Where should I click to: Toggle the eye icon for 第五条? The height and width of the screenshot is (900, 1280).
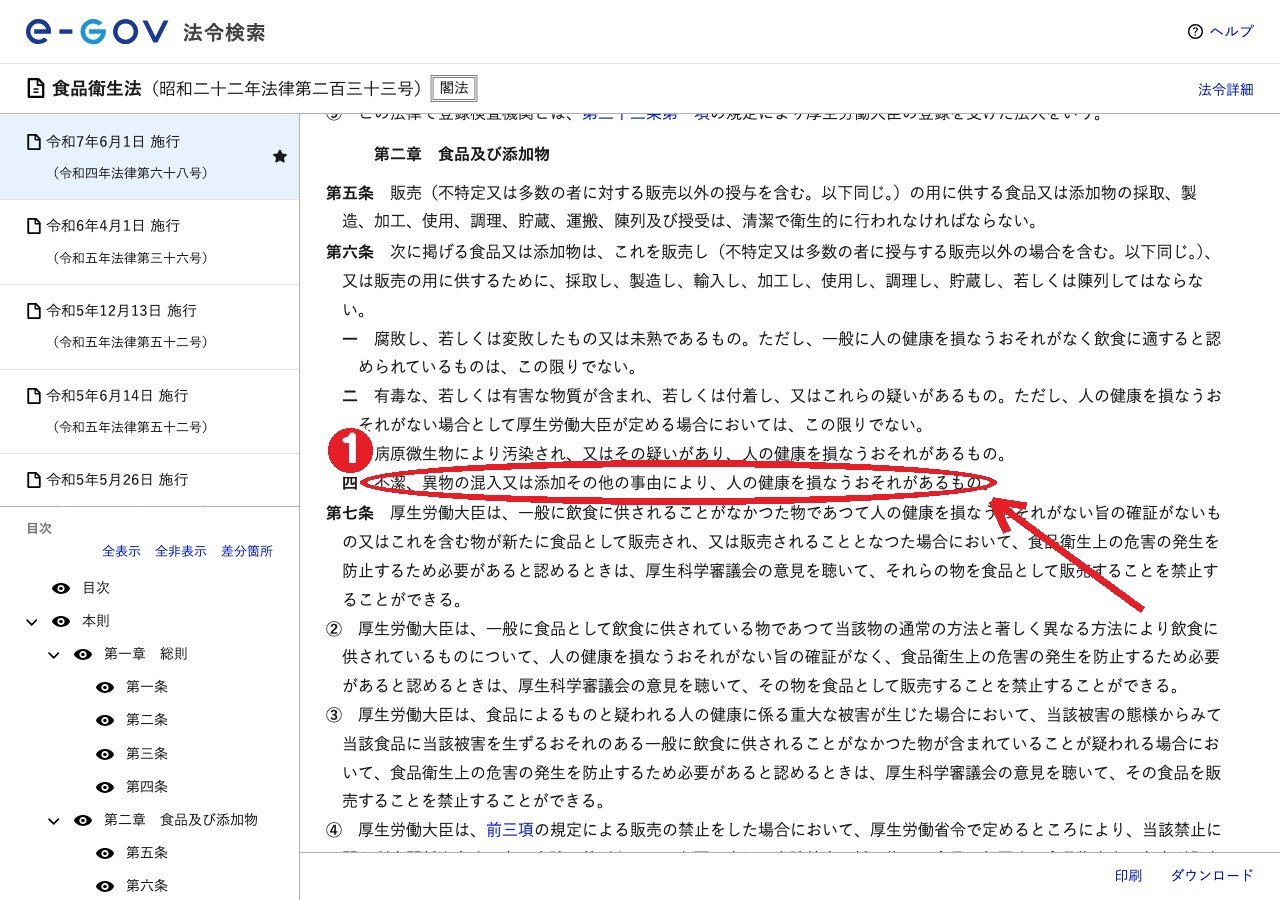105,853
